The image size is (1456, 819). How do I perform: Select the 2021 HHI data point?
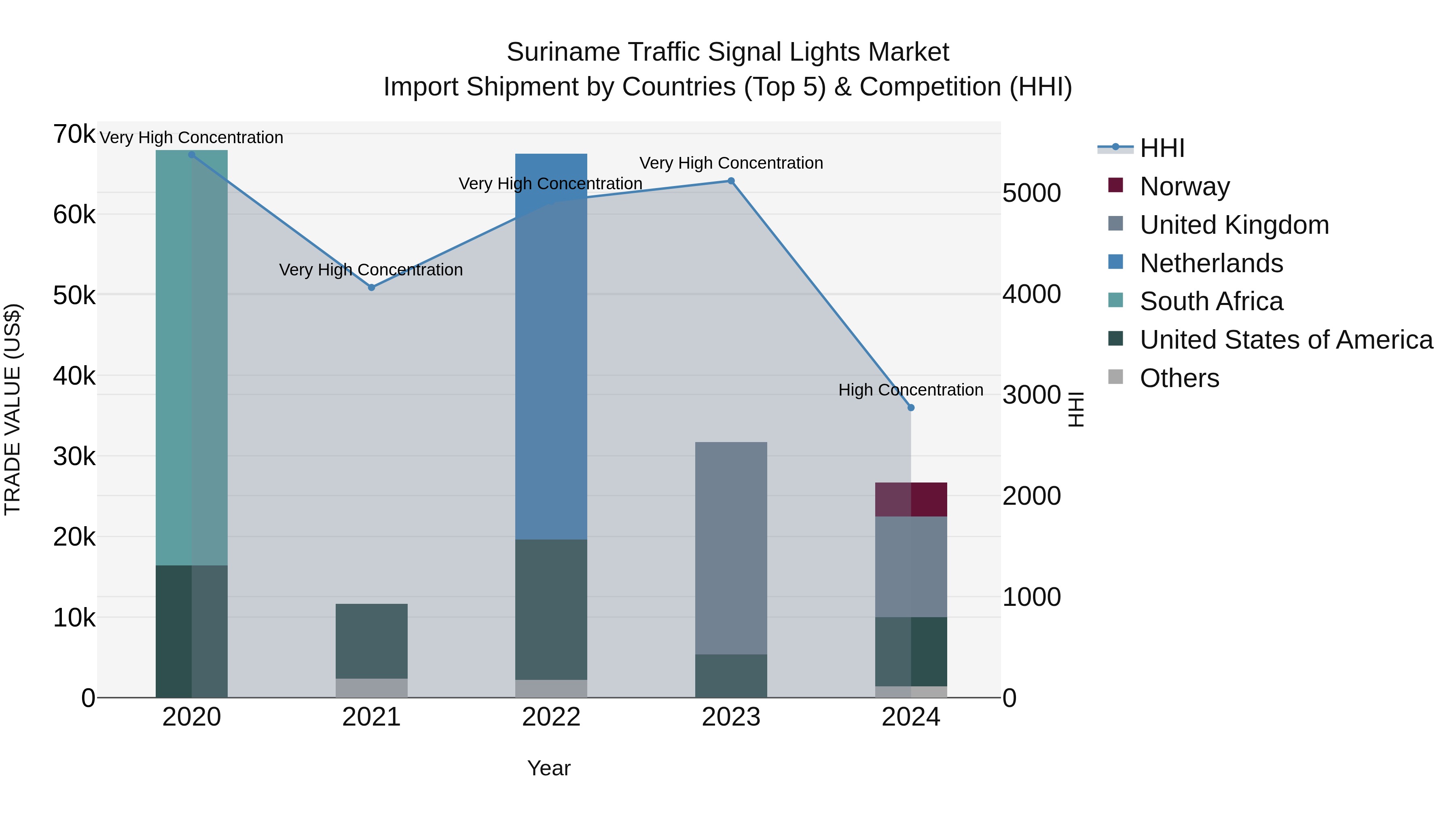click(x=371, y=288)
